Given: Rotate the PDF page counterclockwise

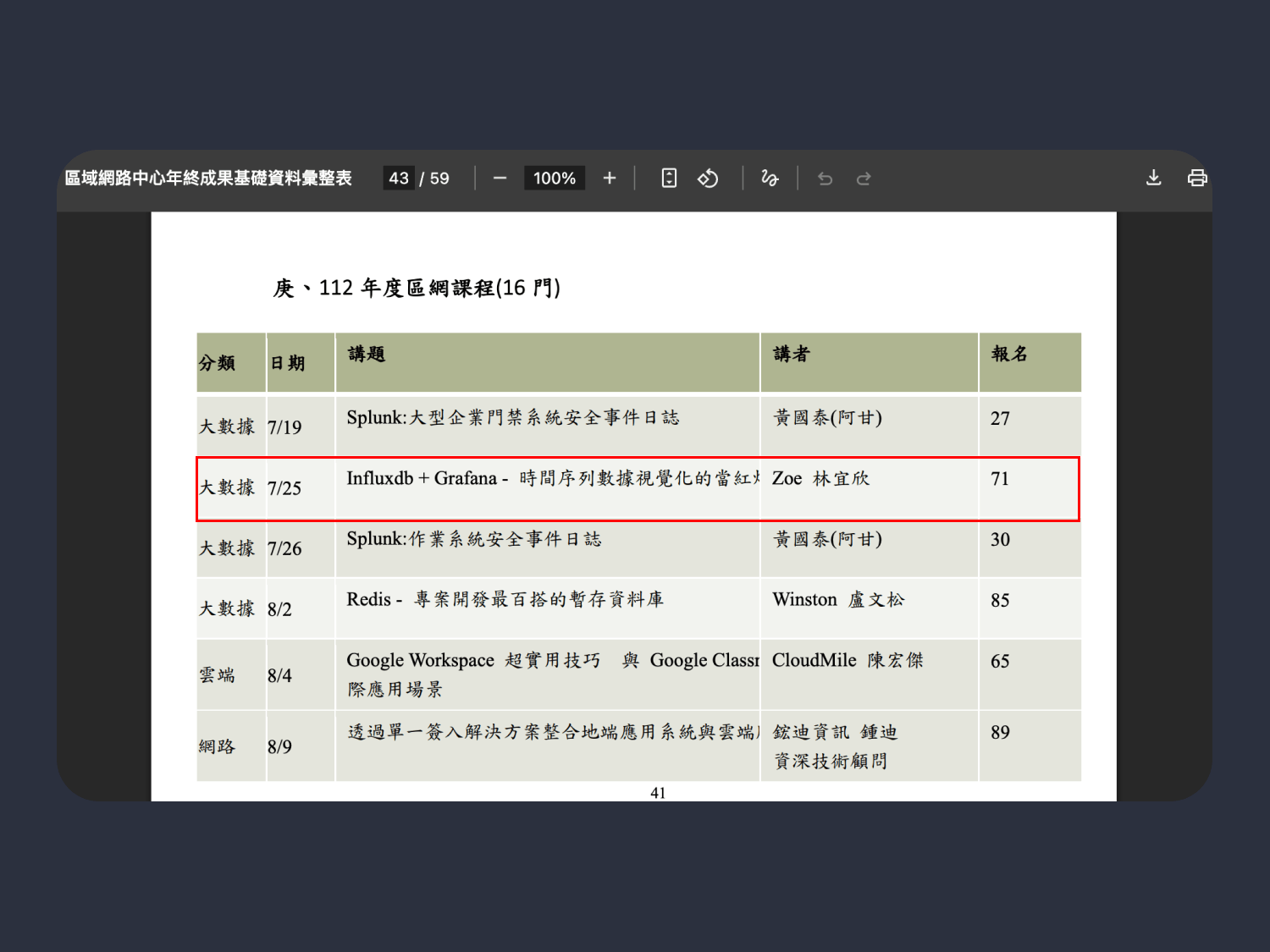Looking at the screenshot, I should coord(709,178).
